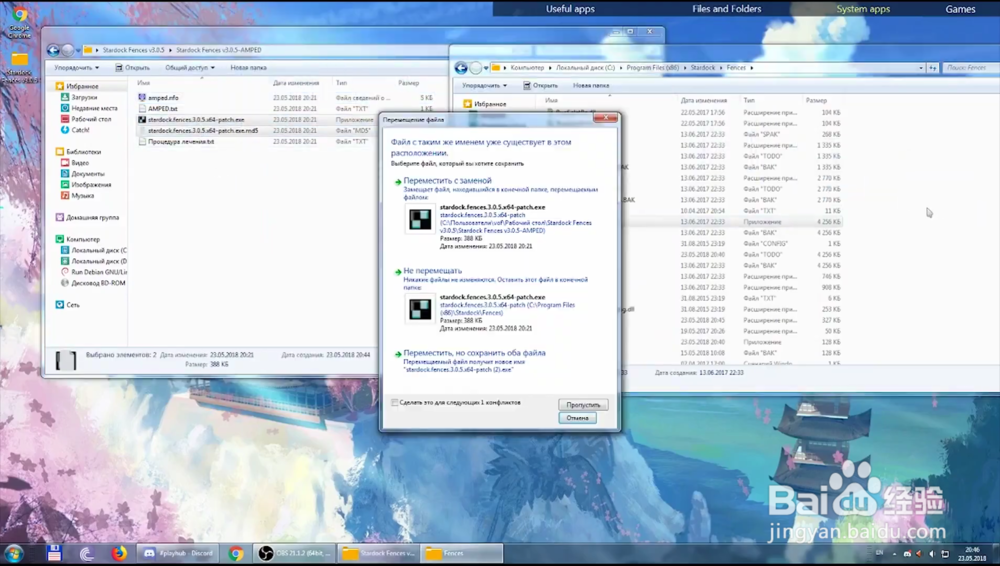The width and height of the screenshot is (1000, 566).
Task: Go back in AMPED folder window
Action: [54, 50]
